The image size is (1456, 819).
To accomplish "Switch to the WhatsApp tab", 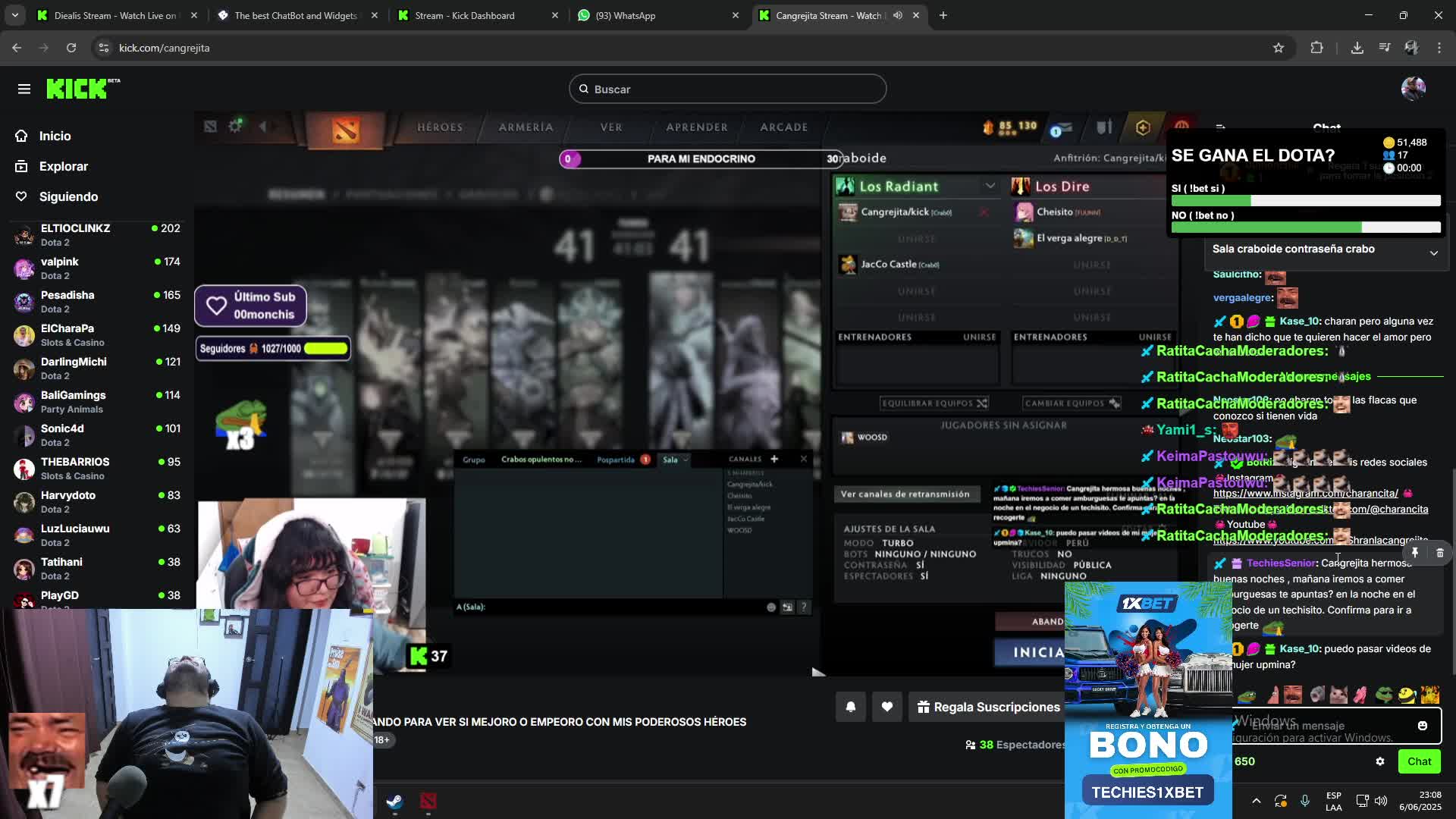I will pyautogui.click(x=658, y=15).
